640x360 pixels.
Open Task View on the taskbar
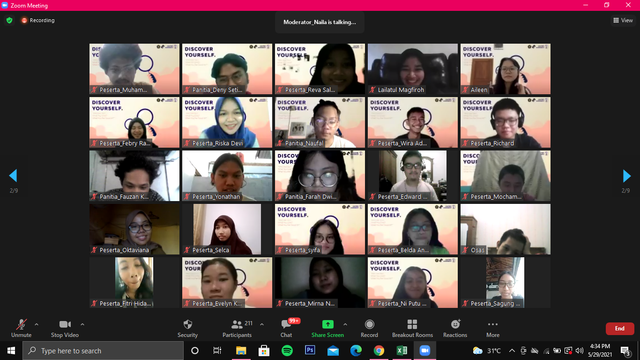(217, 351)
